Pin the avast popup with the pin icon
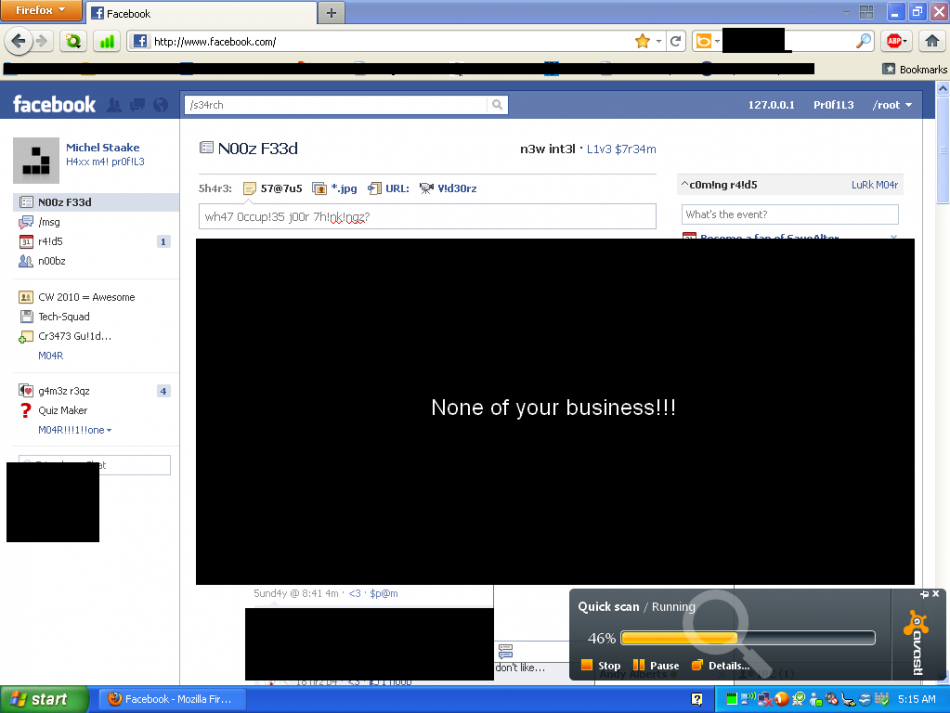 click(924, 594)
